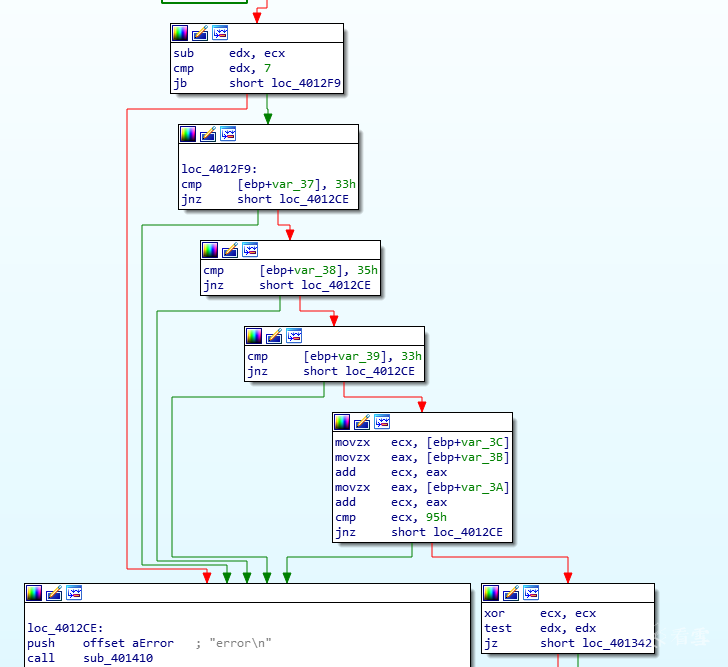Screen dimensions: 728x667
Task: Click pencil edit icon on the movzx block
Action: pos(362,422)
